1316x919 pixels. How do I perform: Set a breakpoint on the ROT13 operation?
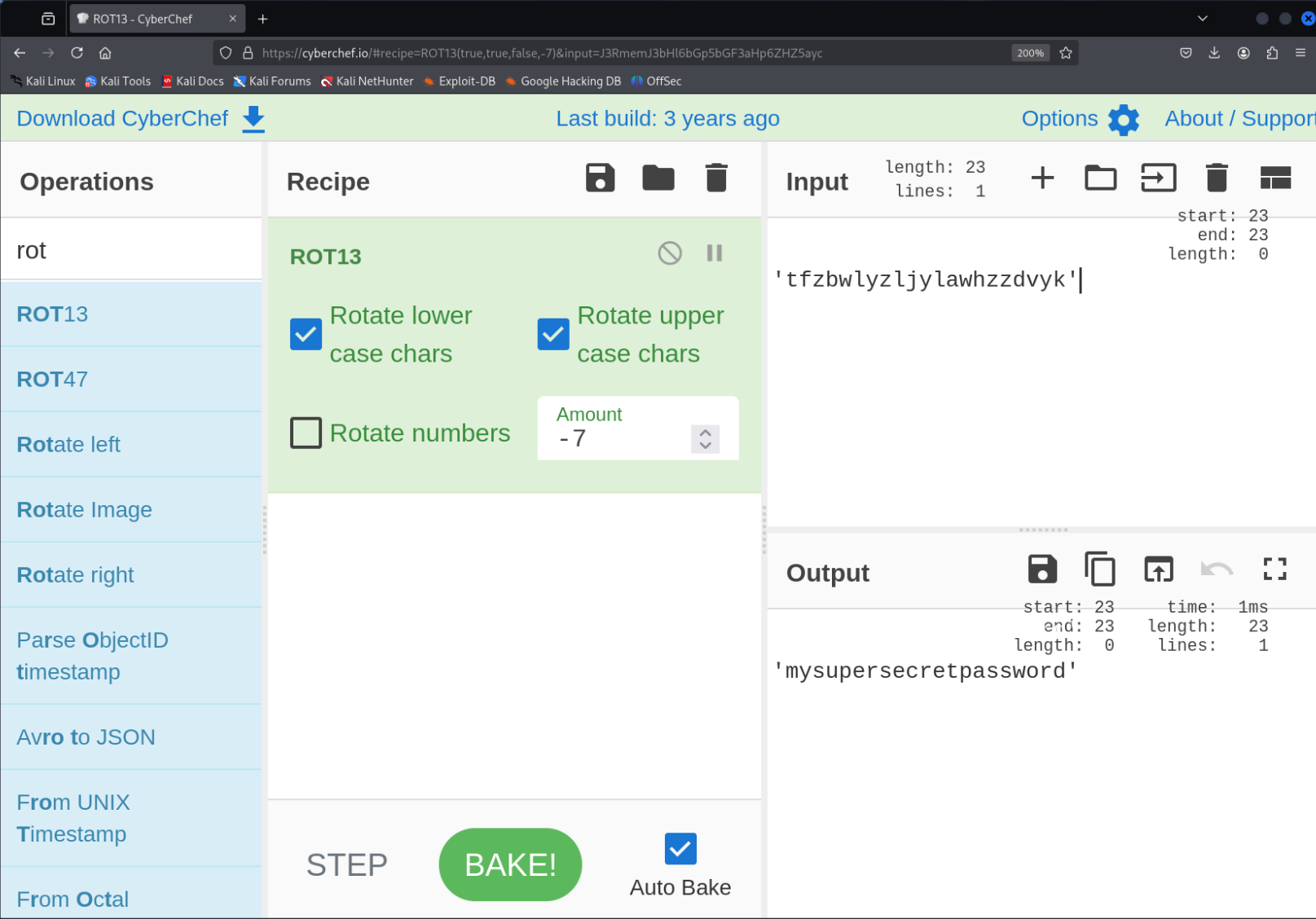pos(715,253)
